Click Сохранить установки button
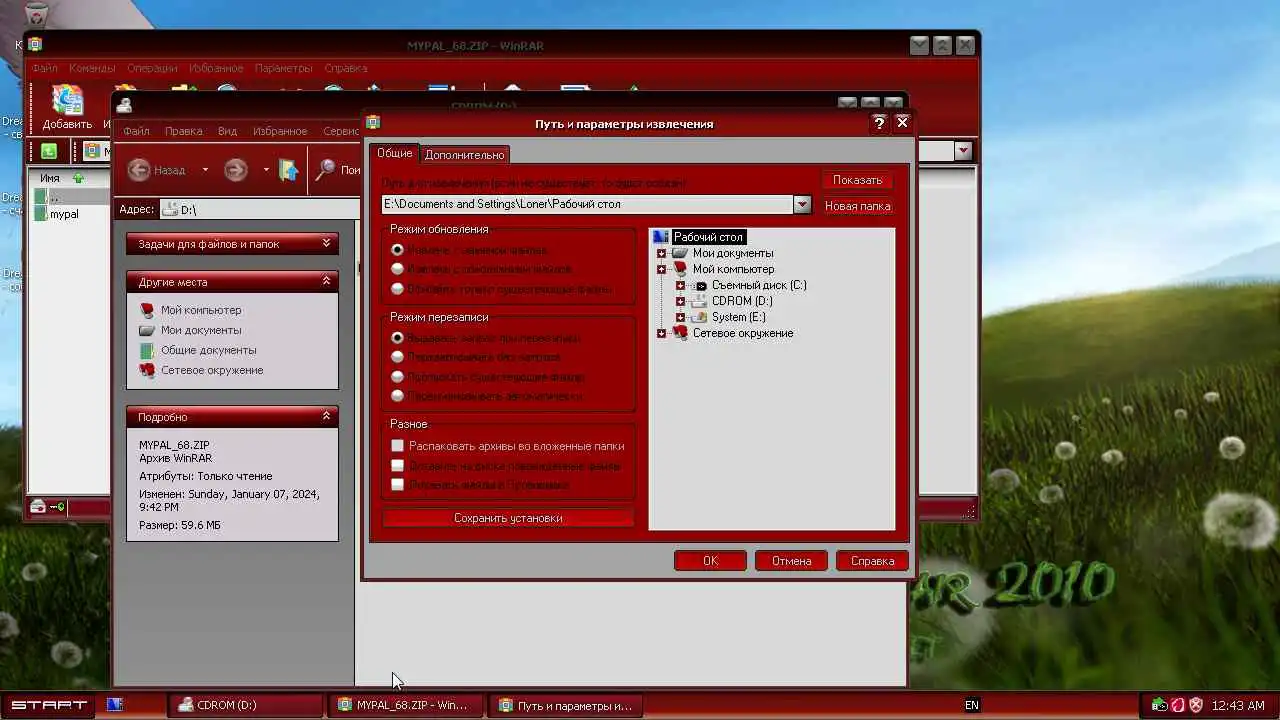Image resolution: width=1280 pixels, height=720 pixels. (508, 518)
